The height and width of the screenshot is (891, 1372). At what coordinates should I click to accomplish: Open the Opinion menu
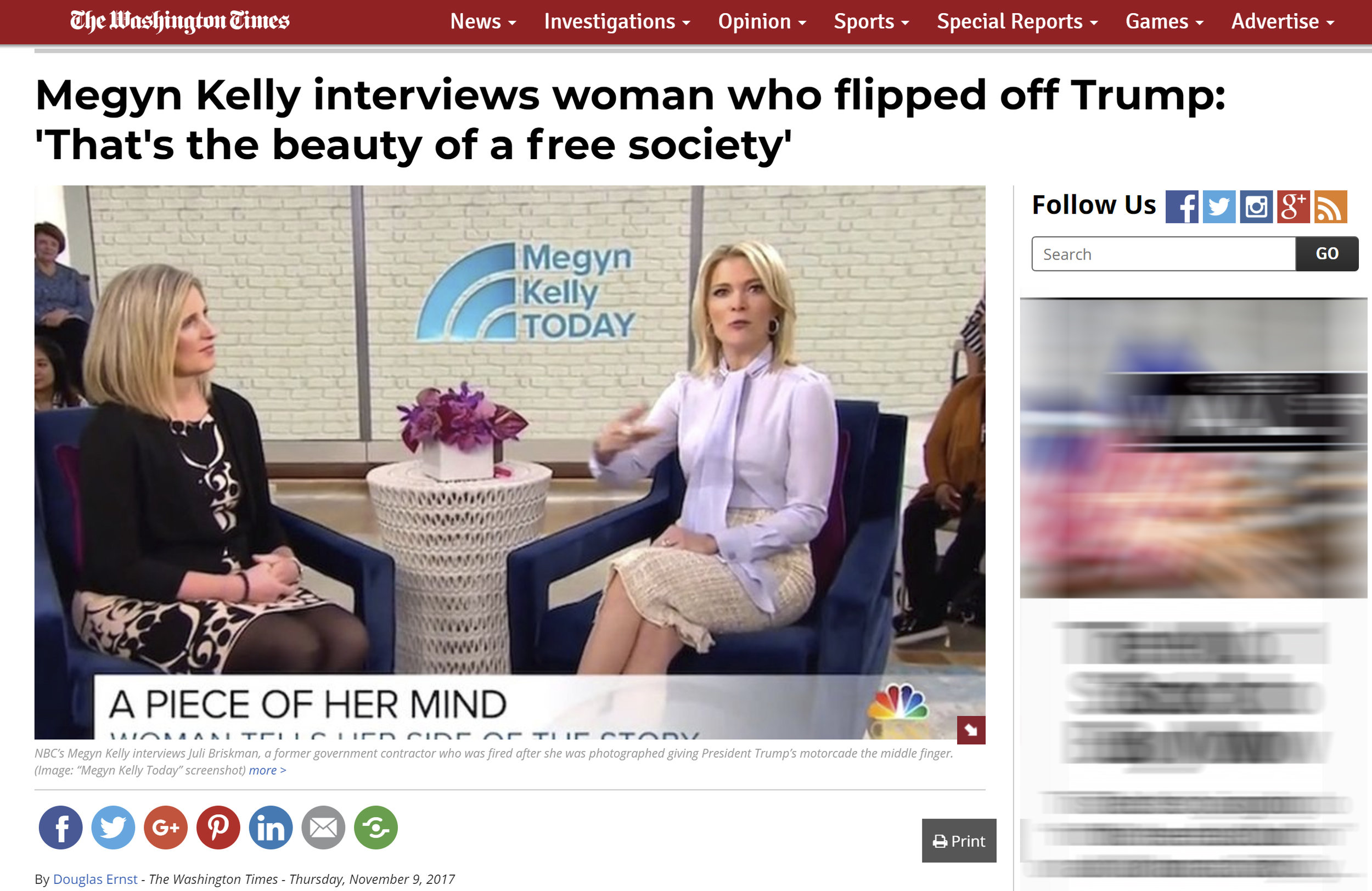tap(762, 21)
